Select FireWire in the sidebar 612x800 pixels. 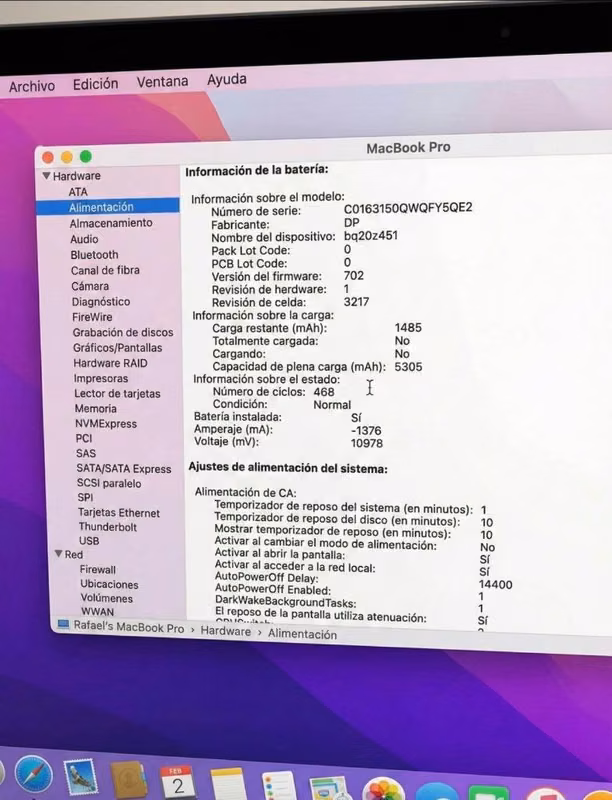pyautogui.click(x=92, y=317)
